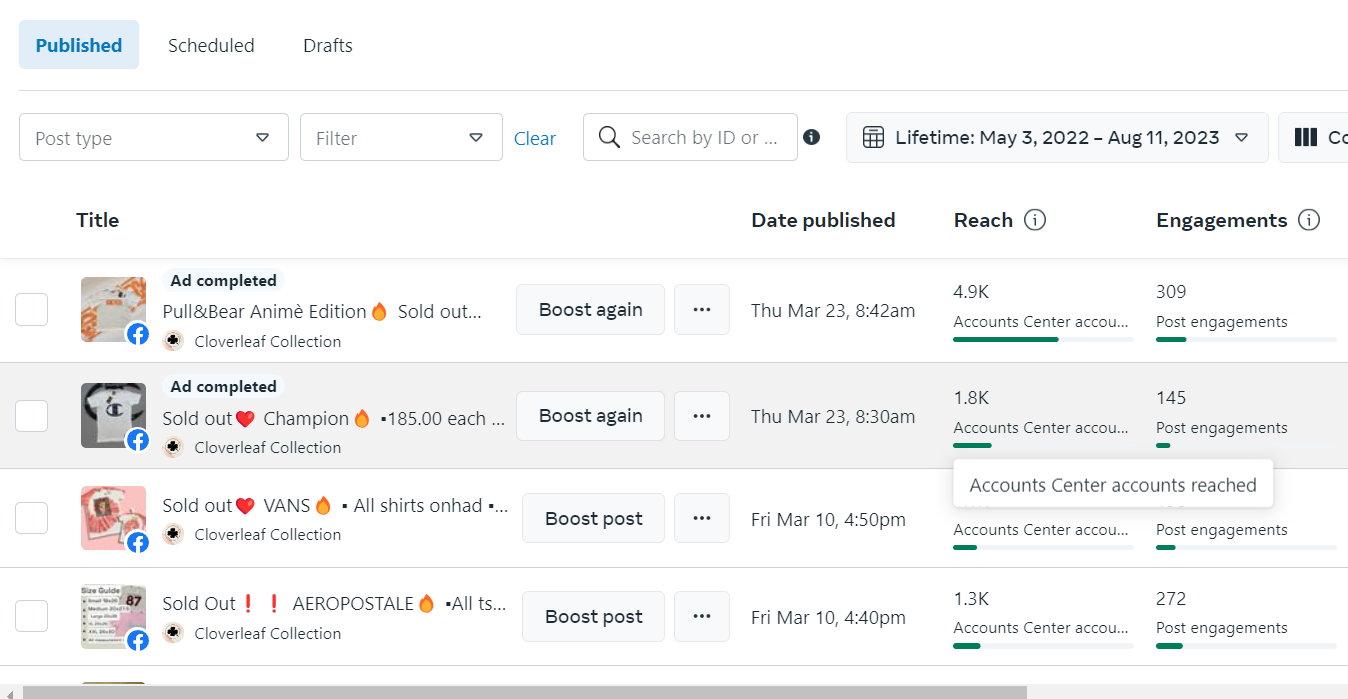Screen dimensions: 1348x699
Task: Open the Drafts tab
Action: (x=328, y=45)
